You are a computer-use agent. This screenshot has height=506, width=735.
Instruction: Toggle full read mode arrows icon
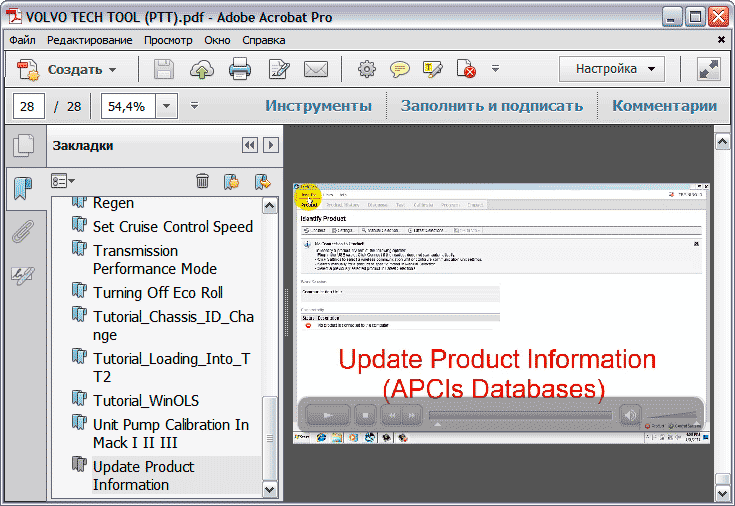(709, 70)
